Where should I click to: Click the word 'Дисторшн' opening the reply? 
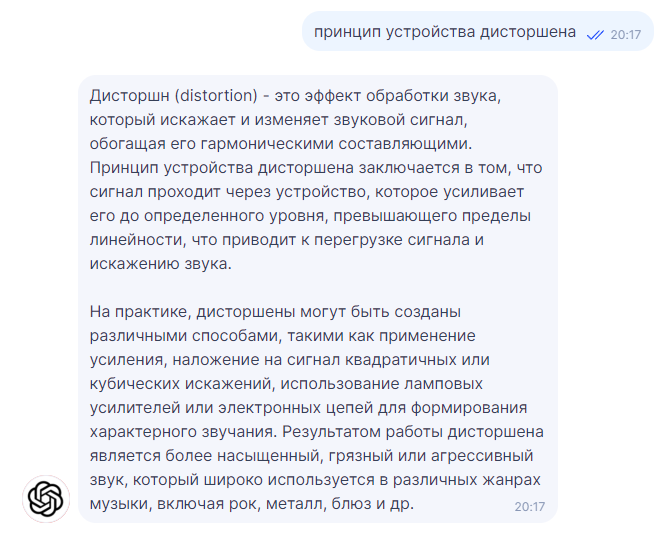[130, 96]
